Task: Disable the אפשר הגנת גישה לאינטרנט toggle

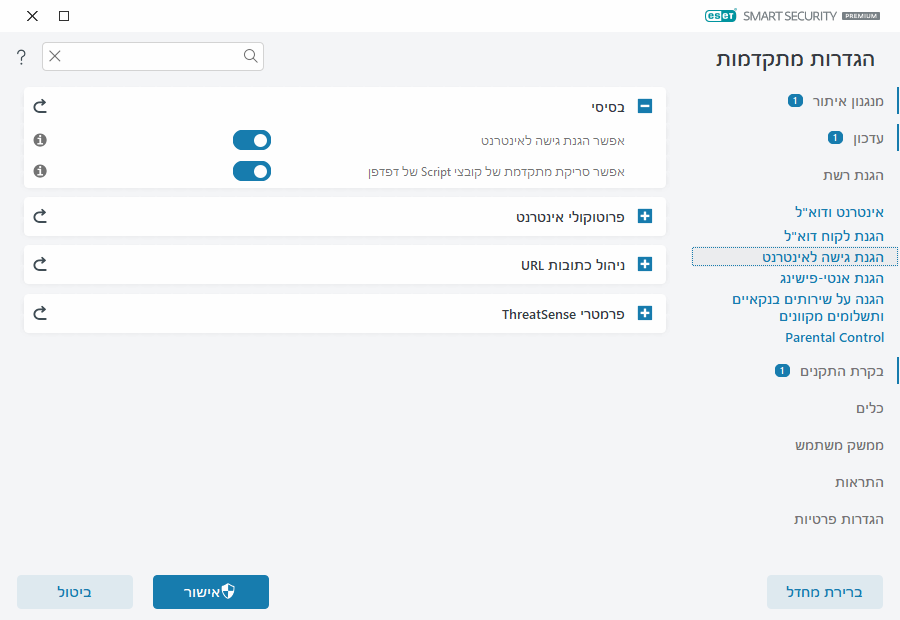Action: click(x=252, y=140)
